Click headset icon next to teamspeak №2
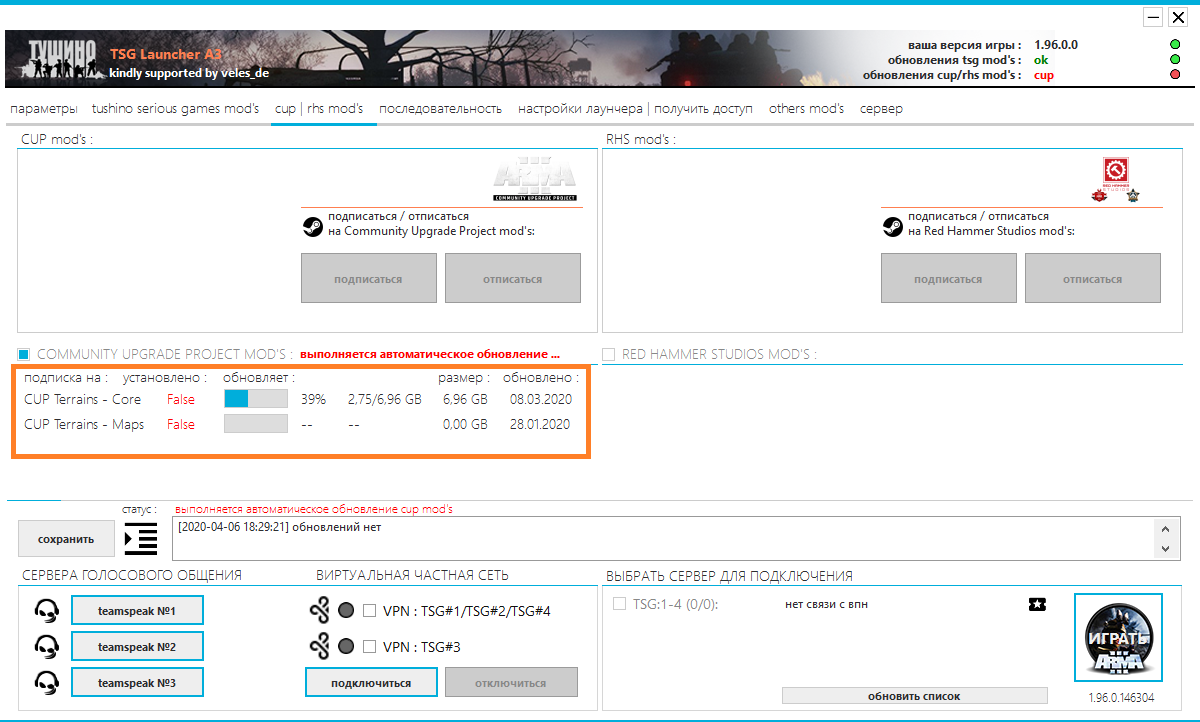Image resolution: width=1200 pixels, height=722 pixels. 46,646
